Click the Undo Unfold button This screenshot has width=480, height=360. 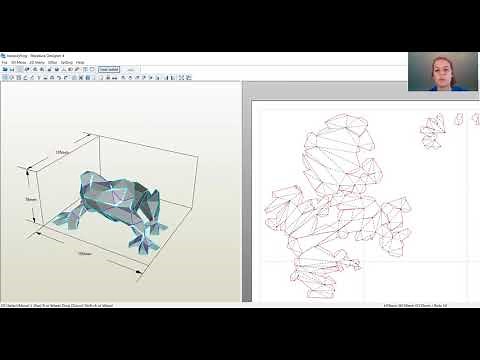(109, 69)
